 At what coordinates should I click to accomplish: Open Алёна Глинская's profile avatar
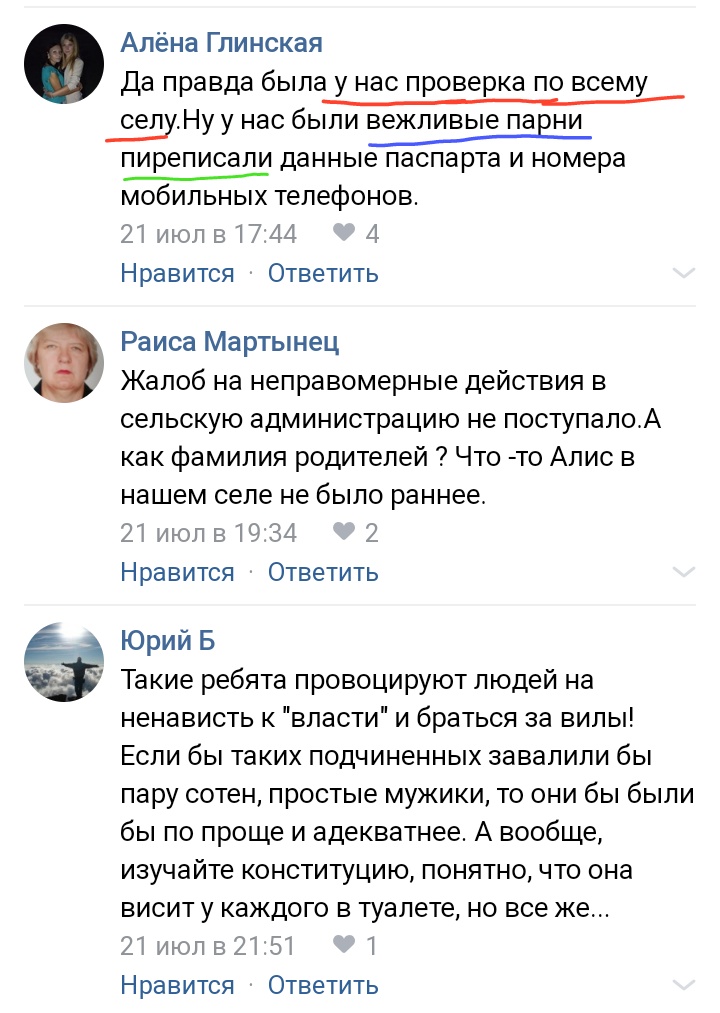[64, 64]
